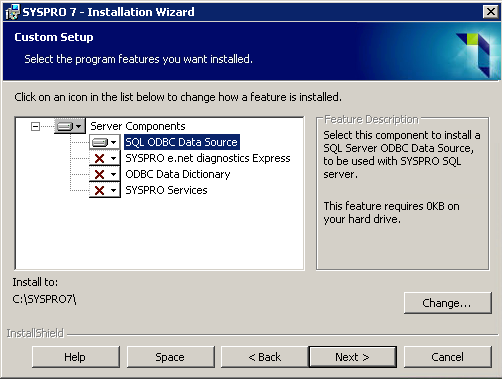This screenshot has width=502, height=379.
Task: Proceed with the Next > button
Action: pos(353,357)
